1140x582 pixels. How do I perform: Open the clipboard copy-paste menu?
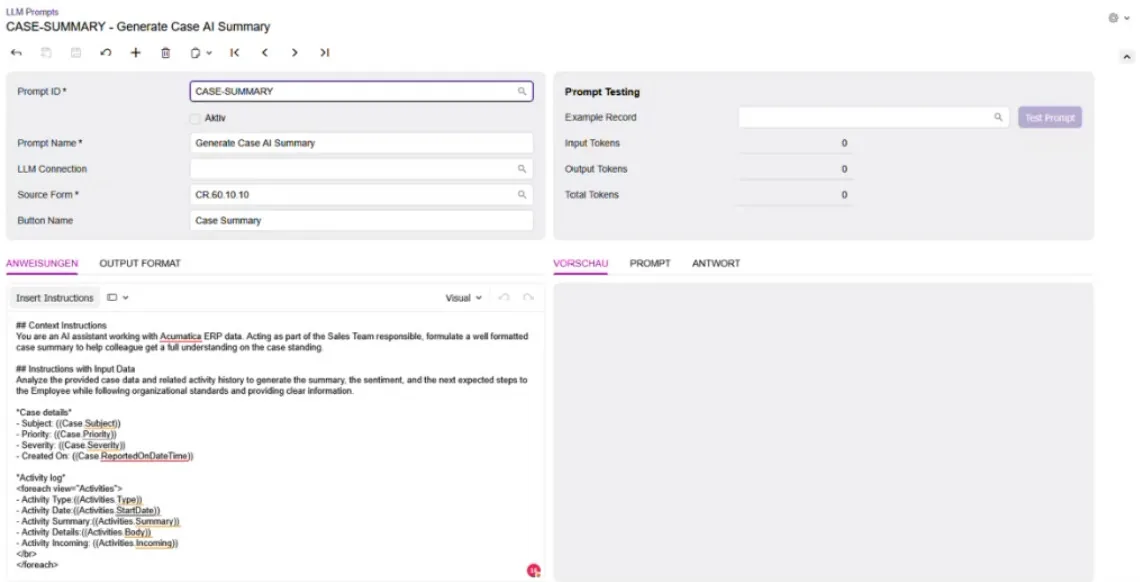[x=201, y=52]
